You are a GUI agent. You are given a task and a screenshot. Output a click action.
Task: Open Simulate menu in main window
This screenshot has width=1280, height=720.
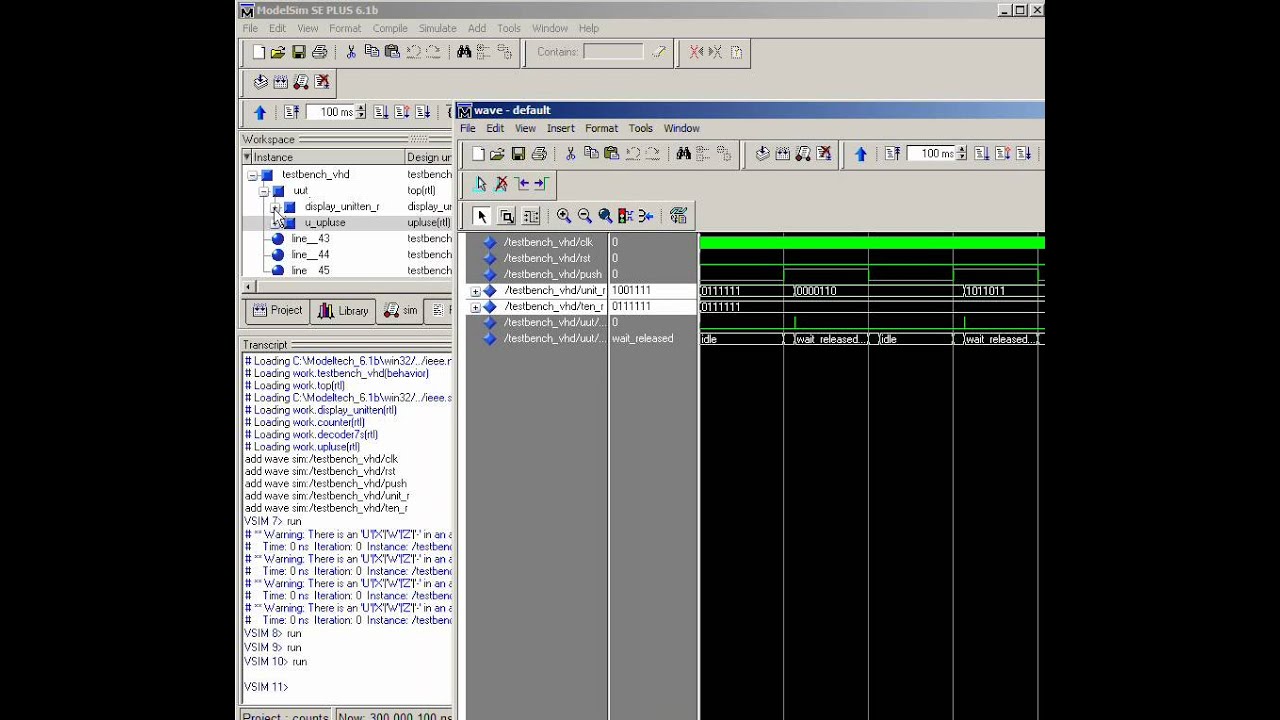click(x=437, y=28)
